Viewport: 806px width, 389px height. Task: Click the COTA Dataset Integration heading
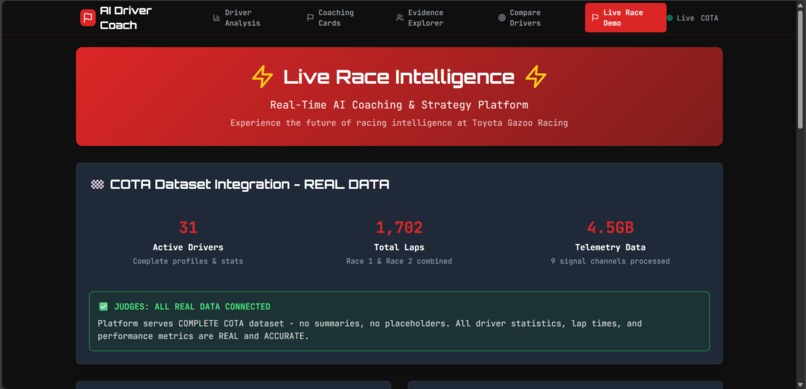tap(249, 184)
